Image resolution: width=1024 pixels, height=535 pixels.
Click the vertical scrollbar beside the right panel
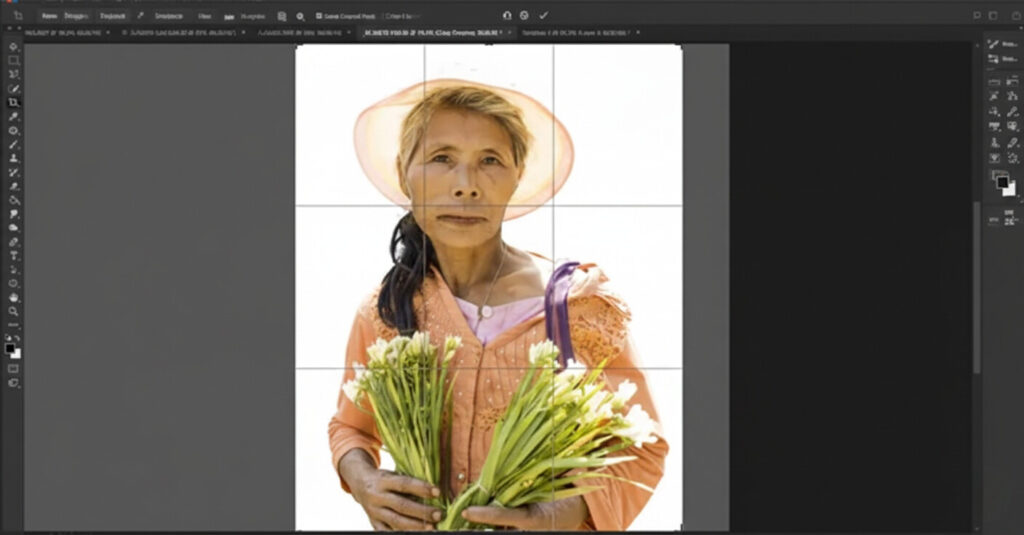click(977, 287)
